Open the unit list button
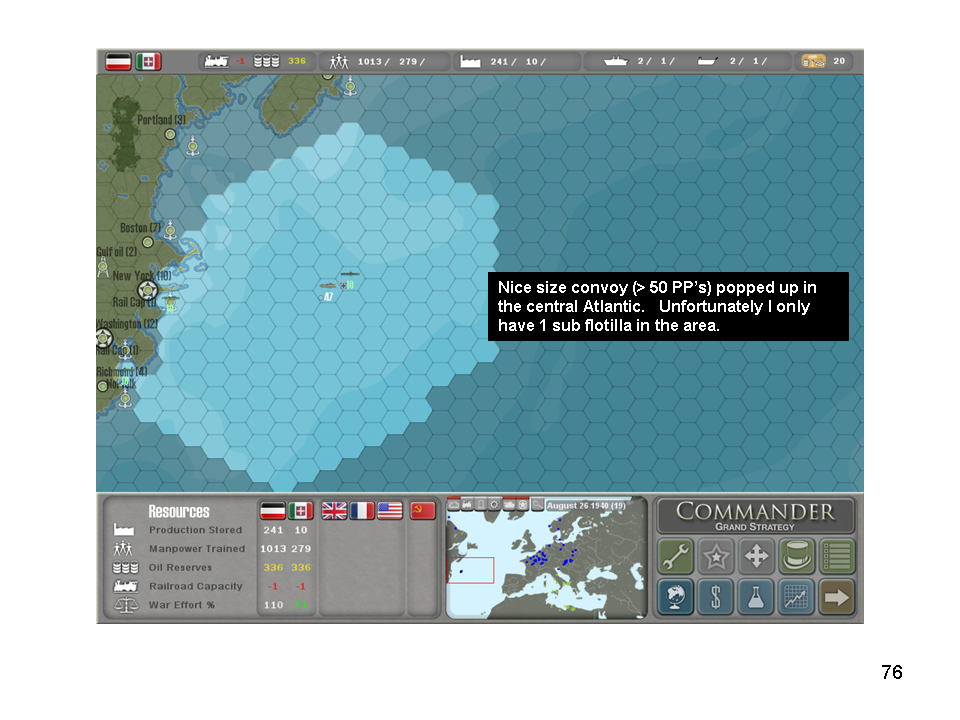The image size is (960, 720). pos(837,556)
